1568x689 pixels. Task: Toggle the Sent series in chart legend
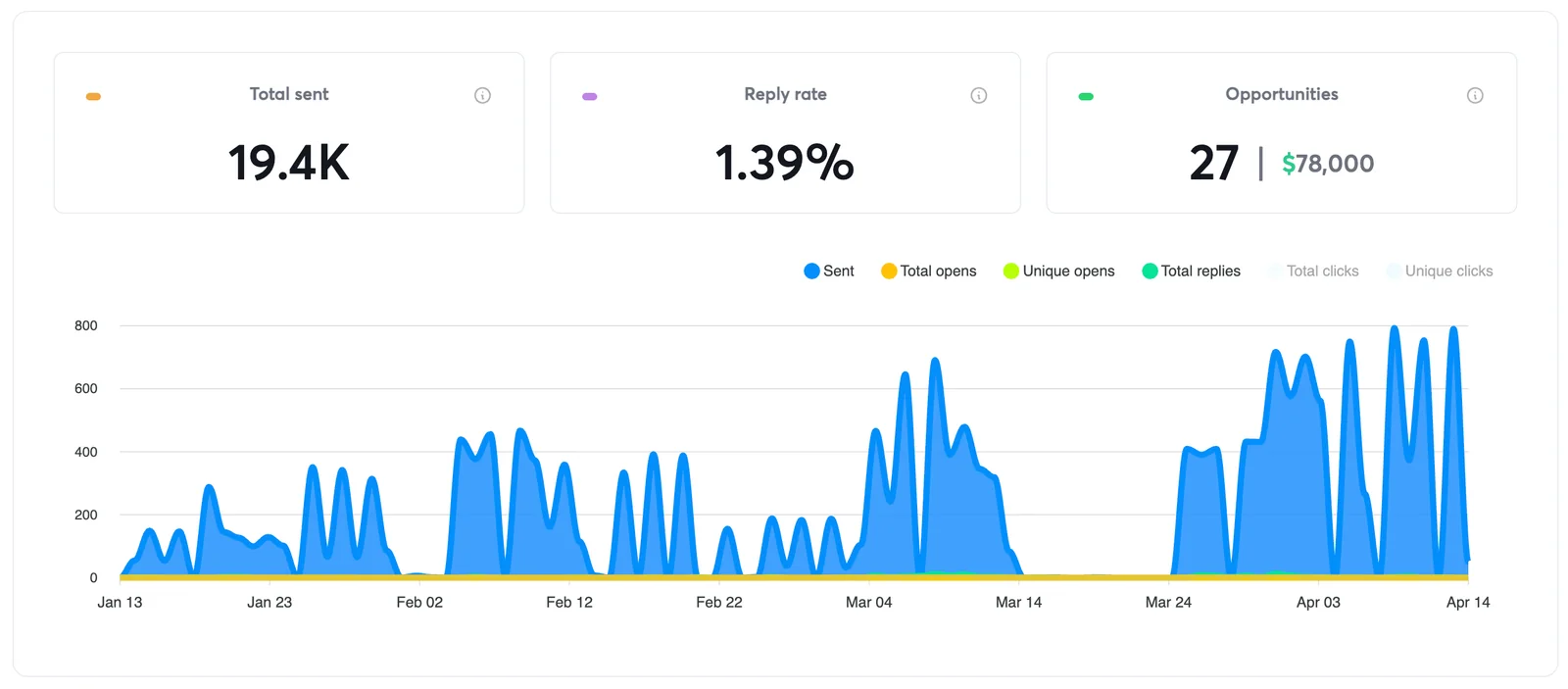[x=829, y=271]
